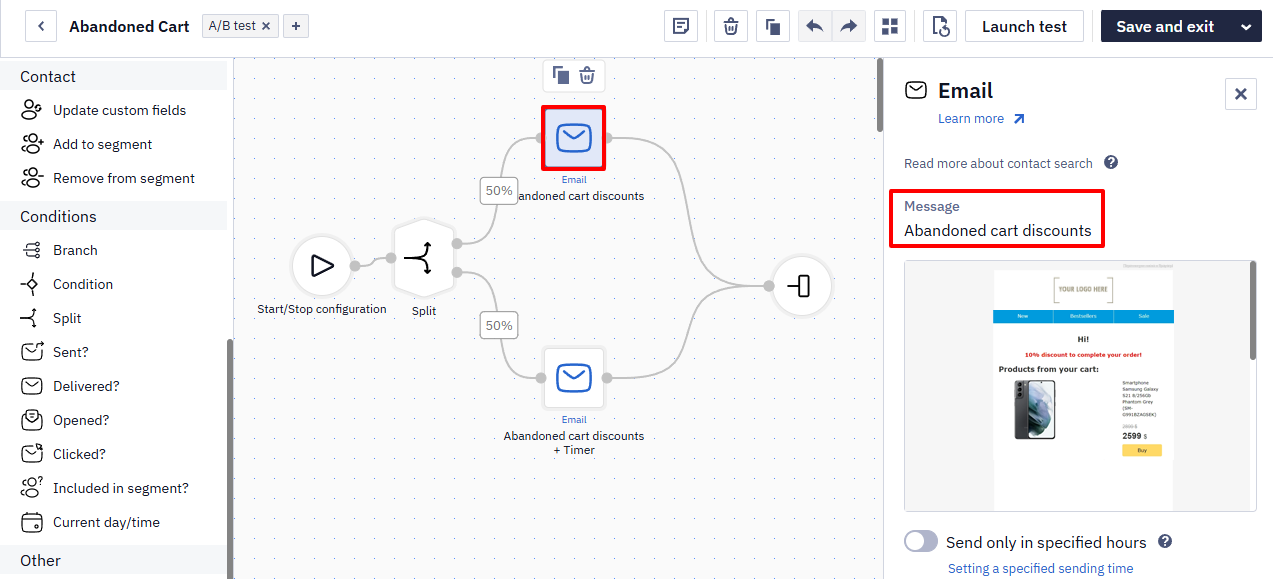Viewport: 1273px width, 579px height.
Task: Click the end node on canvas
Action: (x=802, y=286)
